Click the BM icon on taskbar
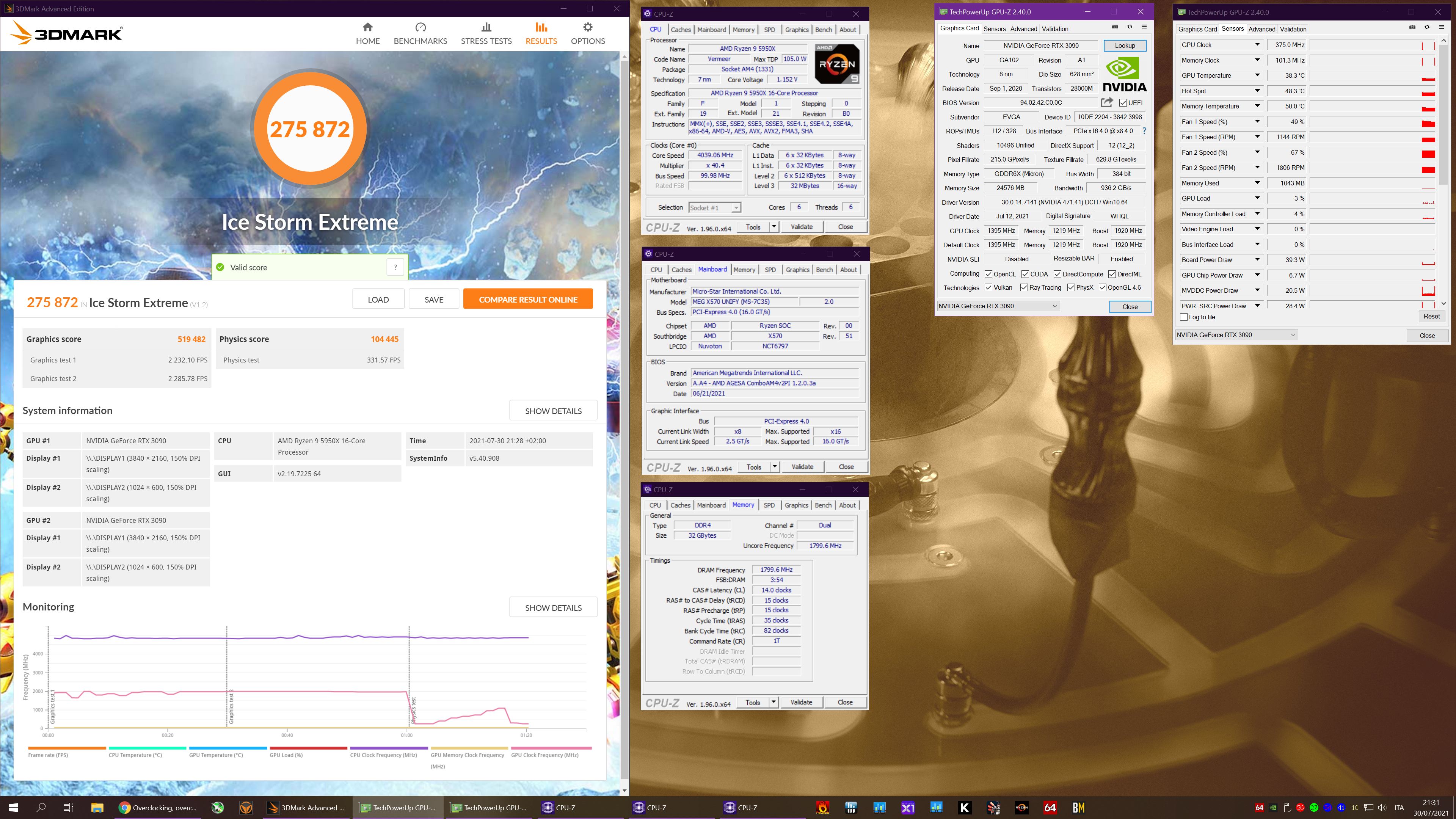This screenshot has width=1456, height=819. pos(1078,808)
